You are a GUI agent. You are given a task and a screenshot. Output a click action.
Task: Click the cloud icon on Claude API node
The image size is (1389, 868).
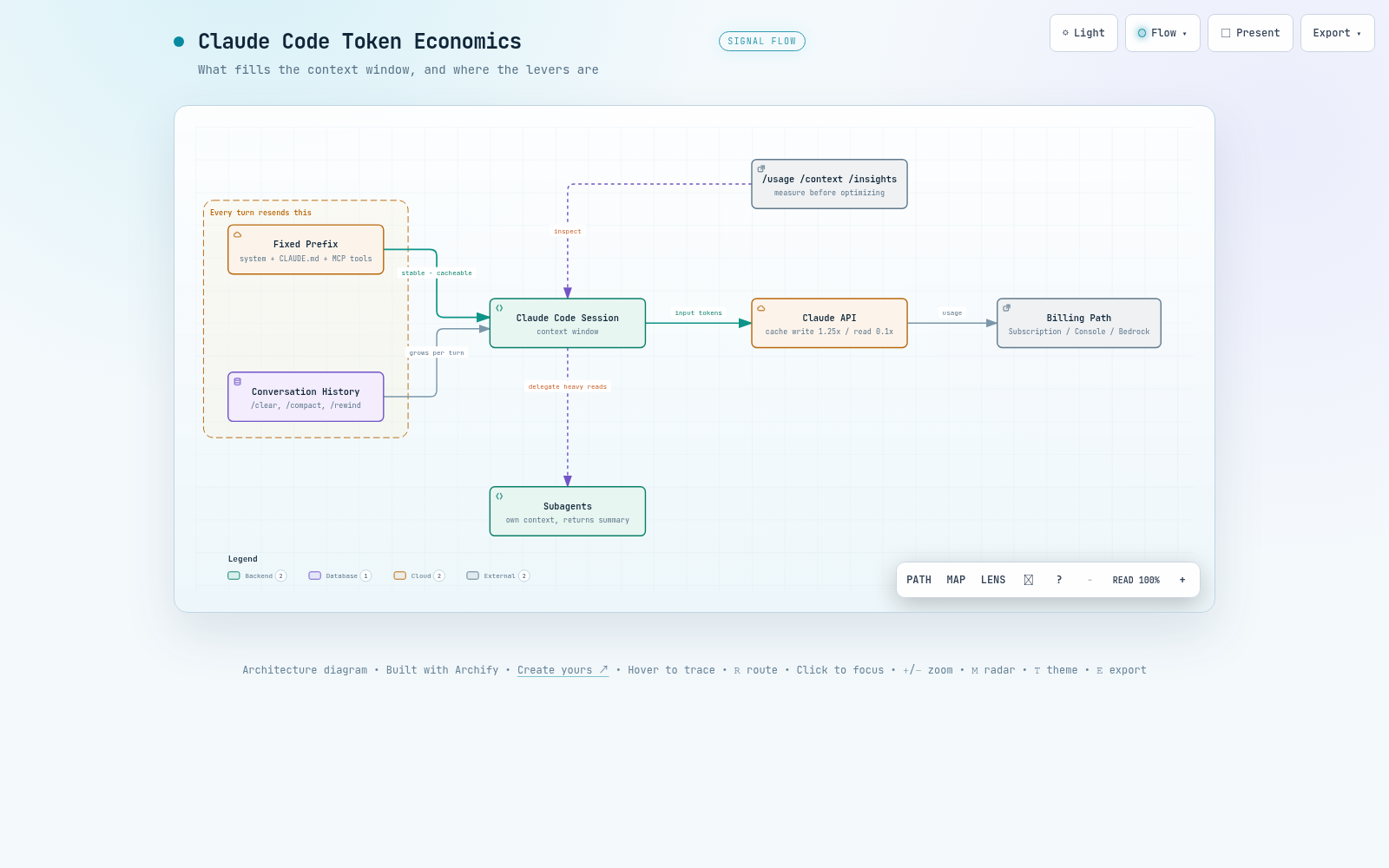point(761,308)
